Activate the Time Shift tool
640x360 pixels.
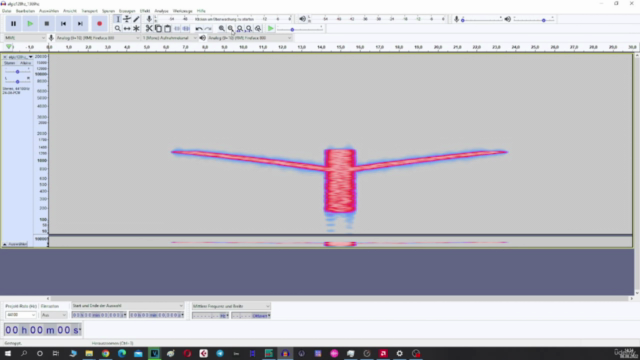pos(127,29)
